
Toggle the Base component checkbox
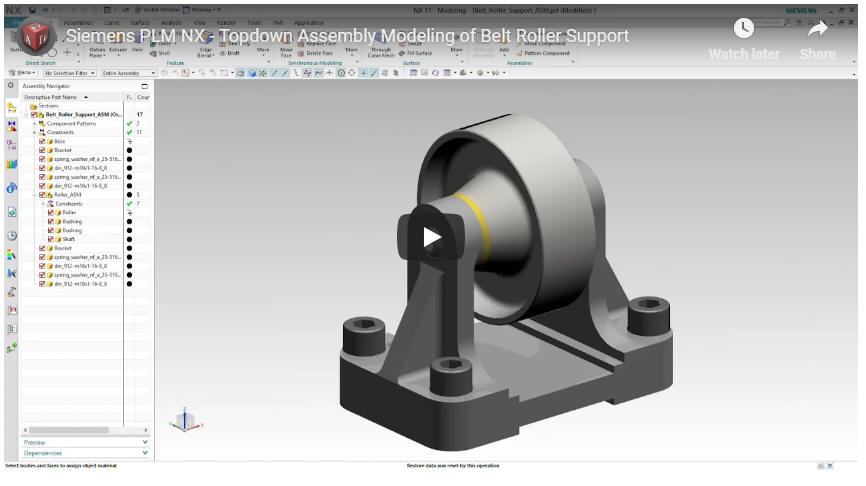[x=42, y=141]
